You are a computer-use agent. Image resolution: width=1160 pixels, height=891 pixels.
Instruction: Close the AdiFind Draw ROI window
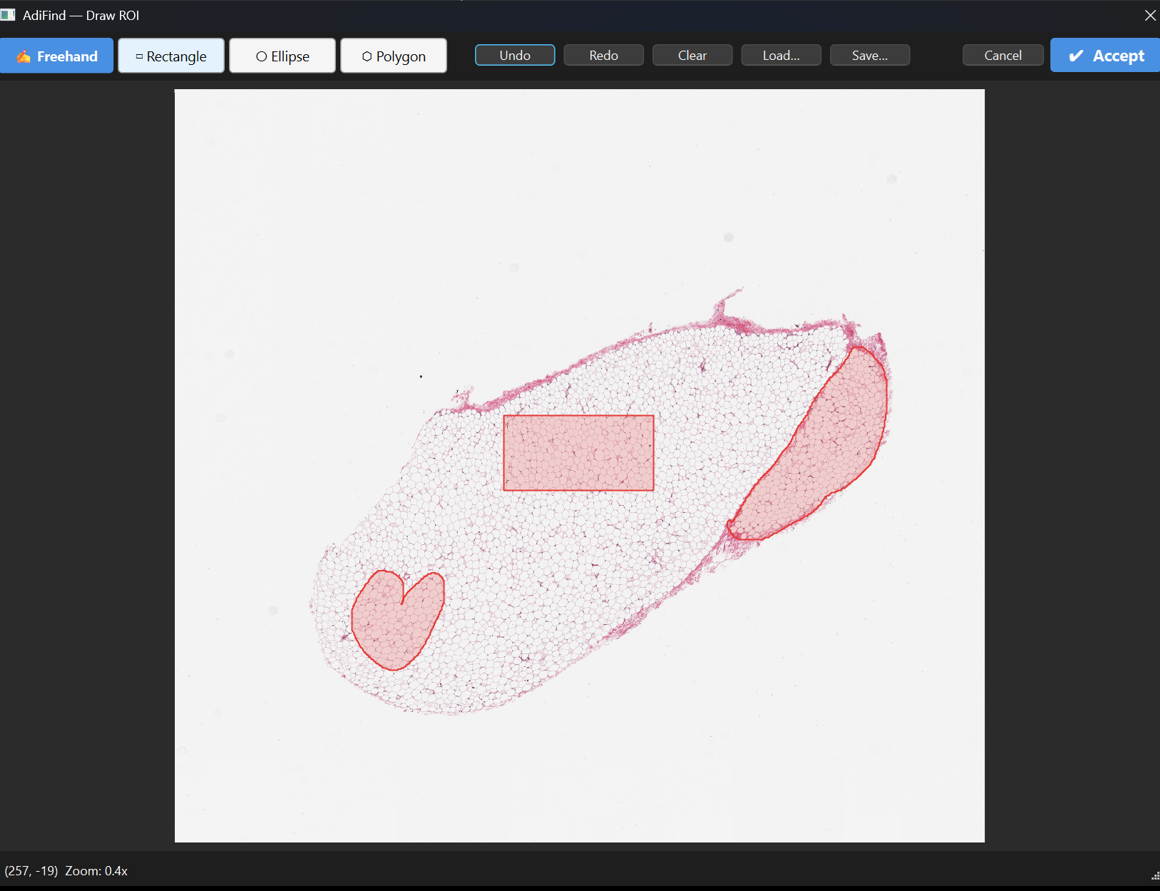tap(1150, 15)
